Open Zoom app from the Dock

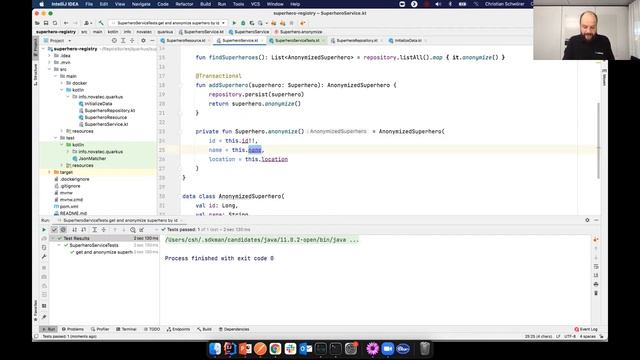387,349
